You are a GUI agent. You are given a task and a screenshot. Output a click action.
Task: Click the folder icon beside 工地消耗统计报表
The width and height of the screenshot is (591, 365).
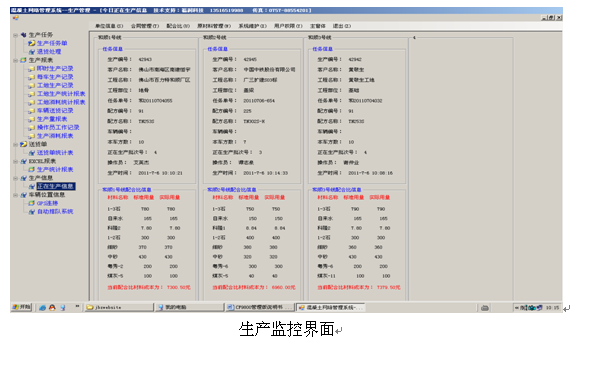pyautogui.click(x=32, y=102)
